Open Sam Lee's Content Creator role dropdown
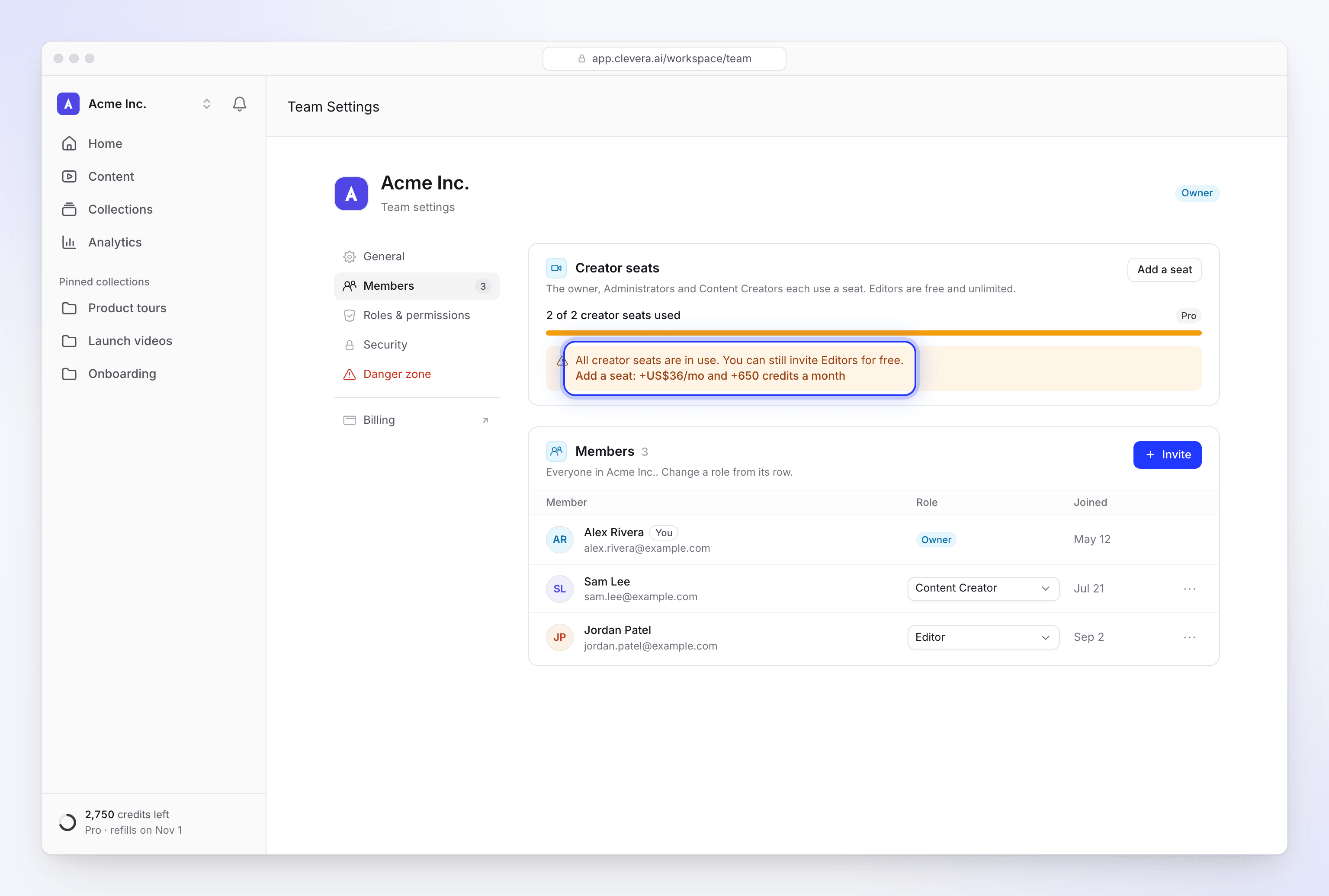 [x=983, y=589]
